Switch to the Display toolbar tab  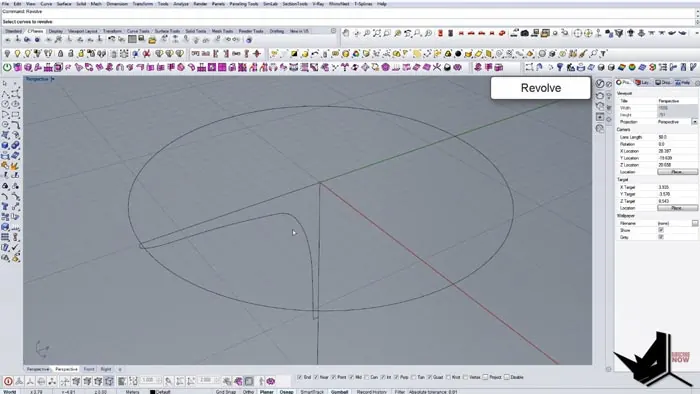click(x=56, y=31)
